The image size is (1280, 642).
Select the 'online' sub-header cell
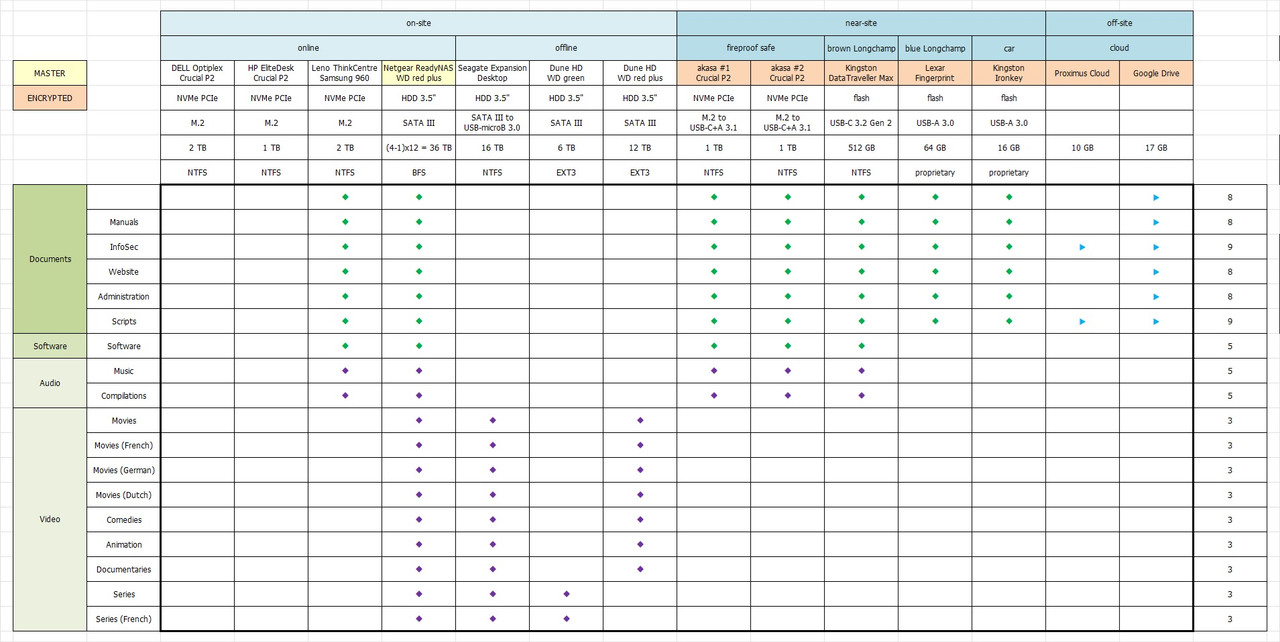coord(308,48)
